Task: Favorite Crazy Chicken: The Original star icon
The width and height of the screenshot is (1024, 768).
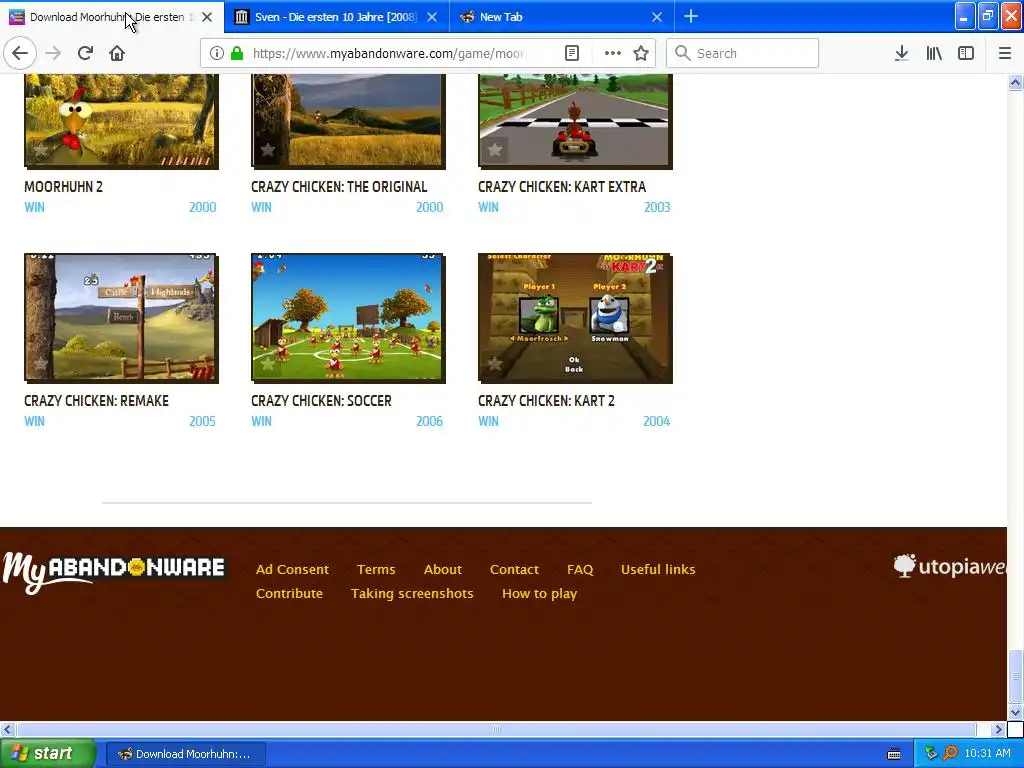Action: (268, 150)
